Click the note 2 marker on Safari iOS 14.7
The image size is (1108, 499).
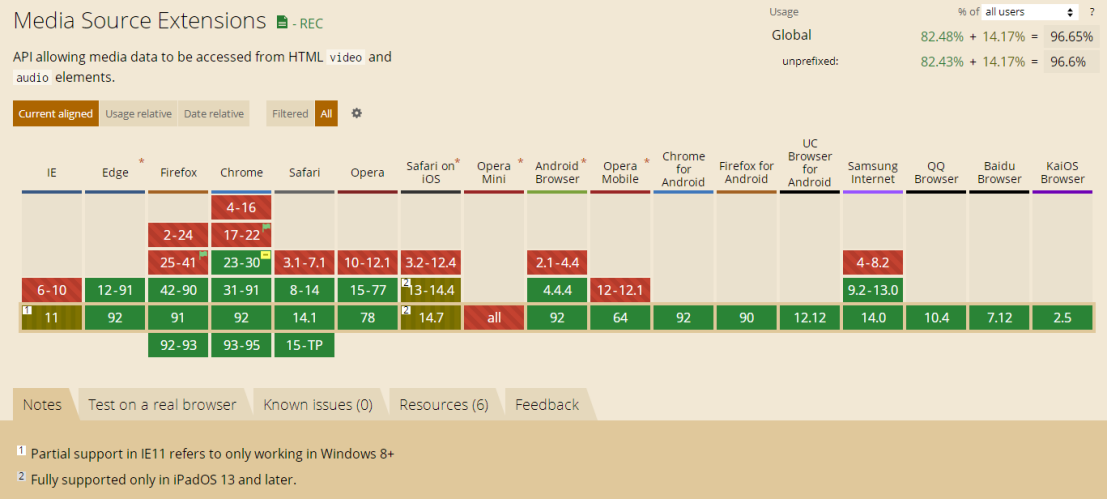(407, 310)
